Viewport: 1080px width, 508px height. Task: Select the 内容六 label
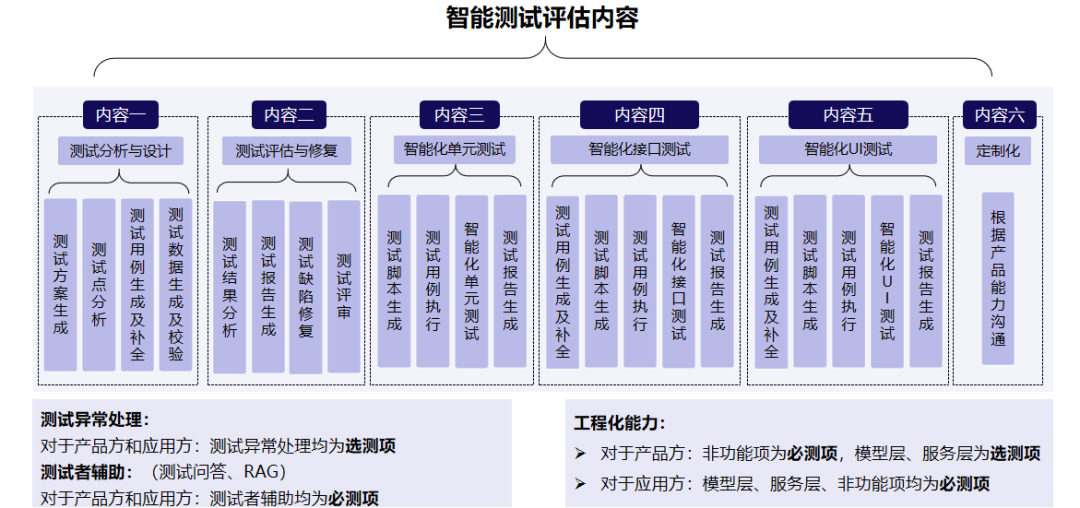coord(999,115)
